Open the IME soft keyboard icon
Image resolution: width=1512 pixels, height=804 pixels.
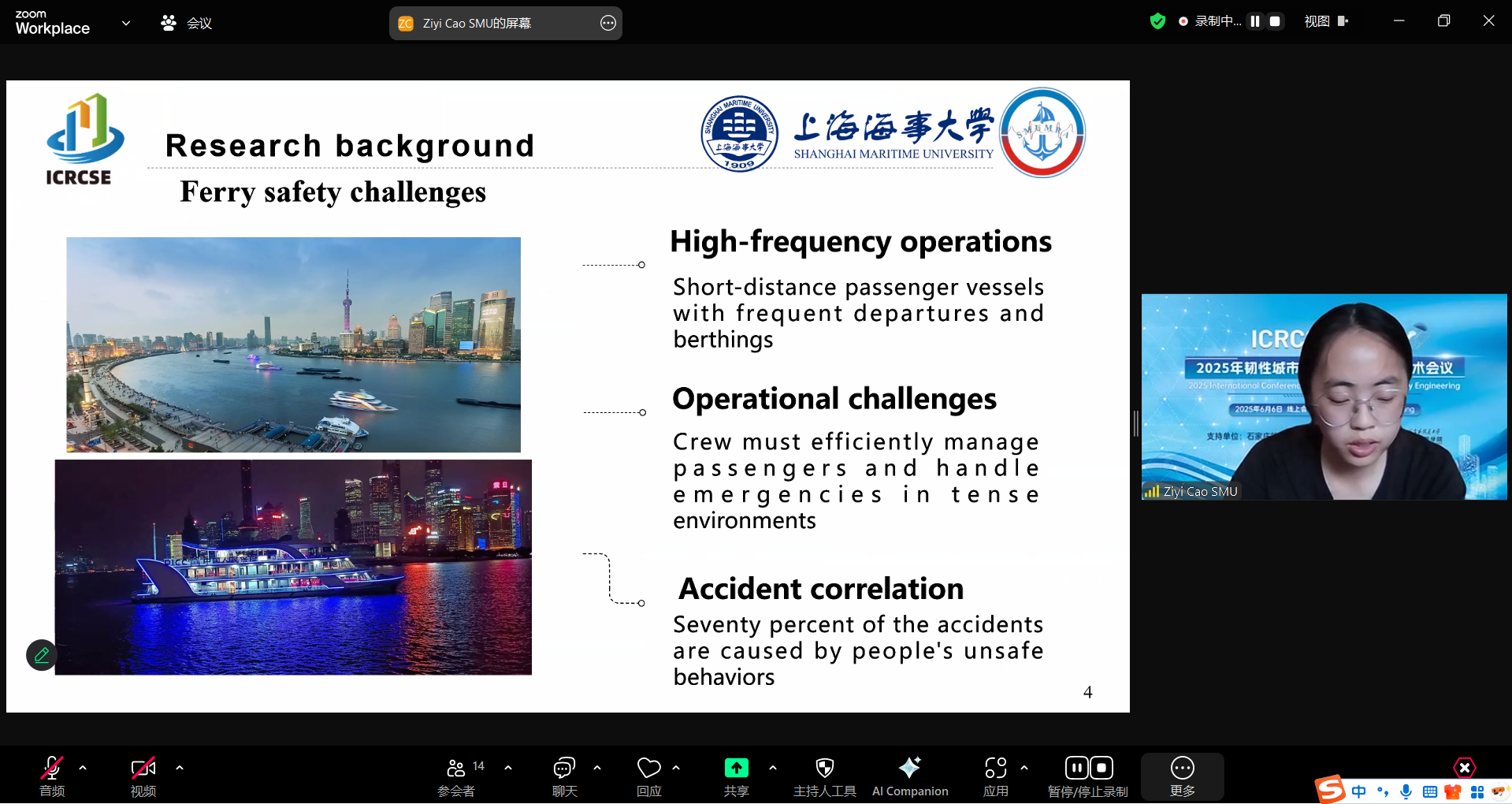[1430, 791]
